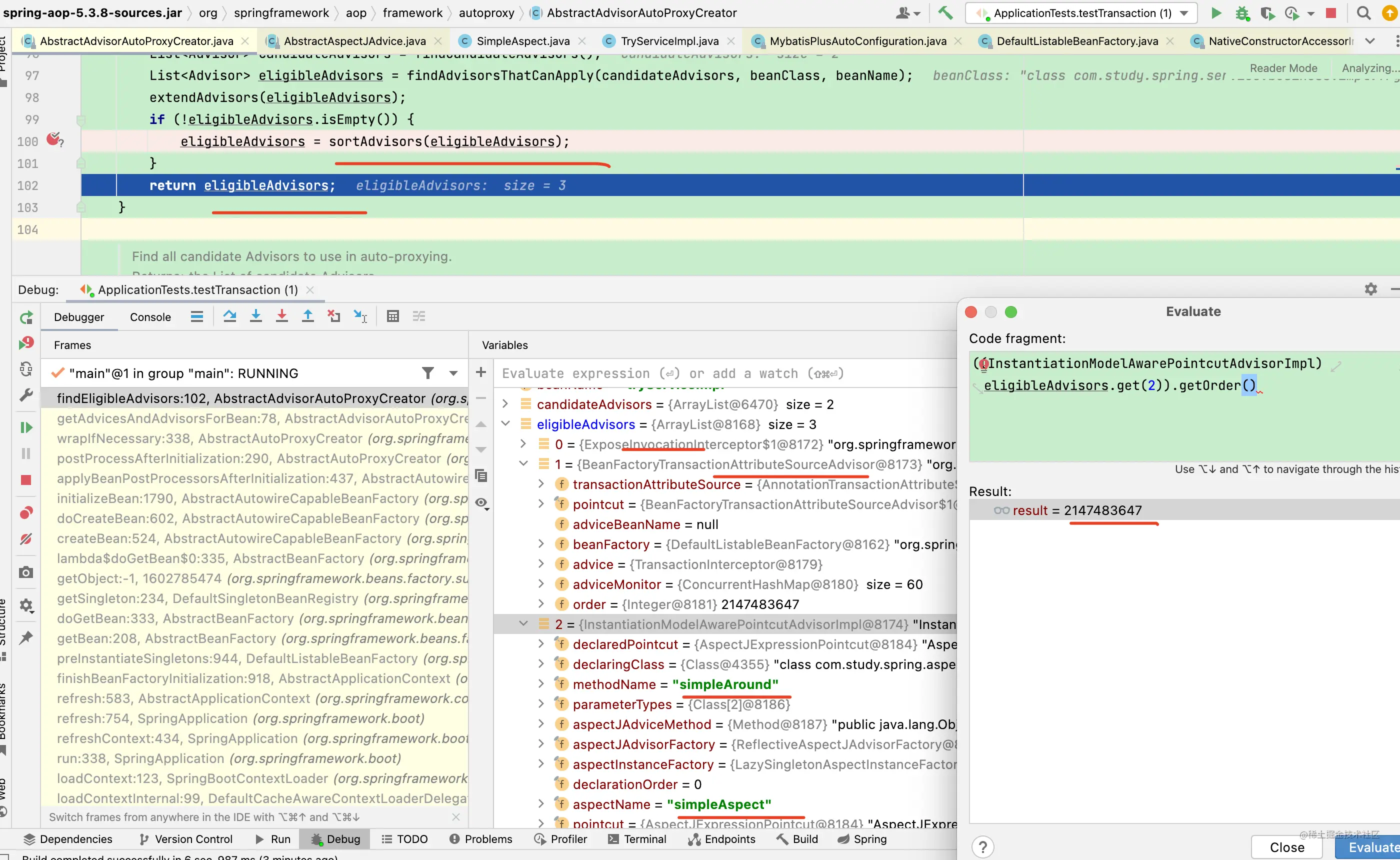The height and width of the screenshot is (860, 1400).
Task: Toggle the breakpoint on line 100
Action: point(53,139)
